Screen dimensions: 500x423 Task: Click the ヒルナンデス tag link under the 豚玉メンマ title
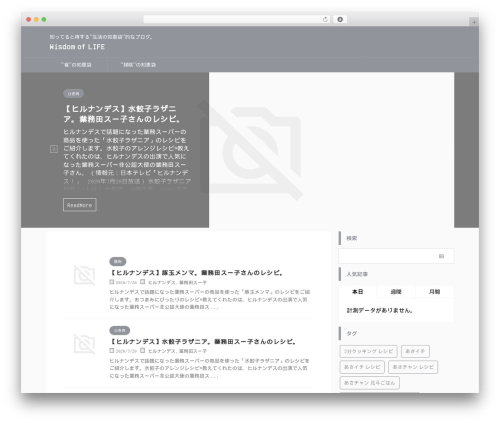pos(162,282)
